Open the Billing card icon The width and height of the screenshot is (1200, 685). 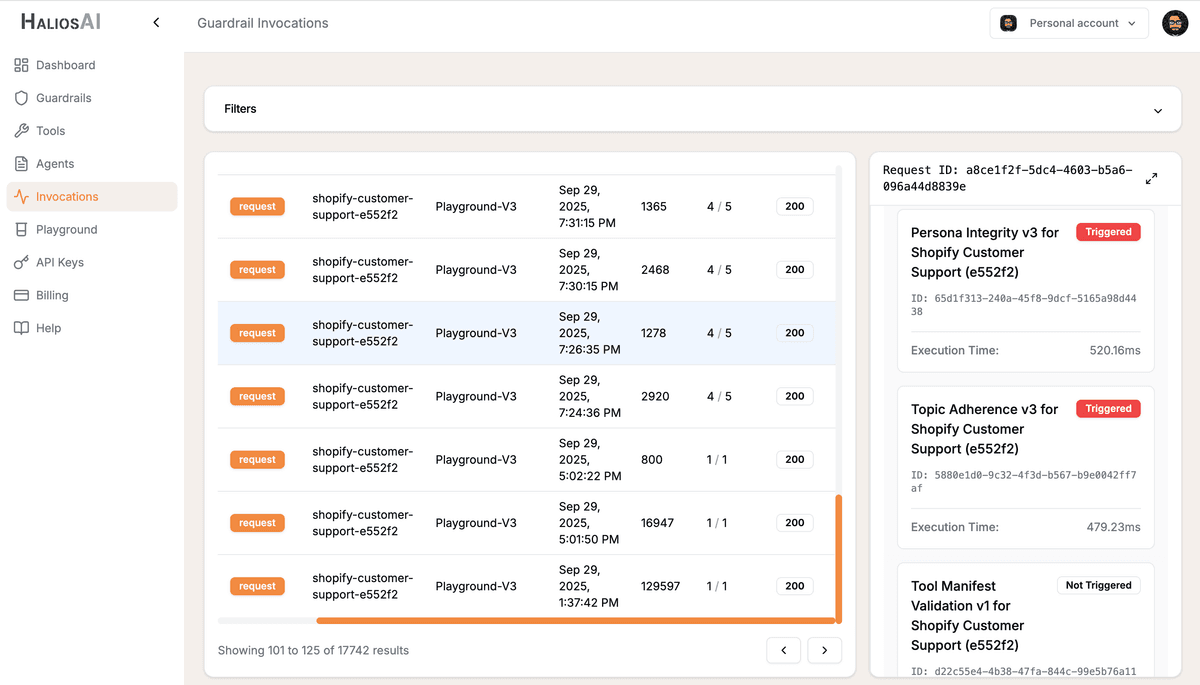coord(21,295)
